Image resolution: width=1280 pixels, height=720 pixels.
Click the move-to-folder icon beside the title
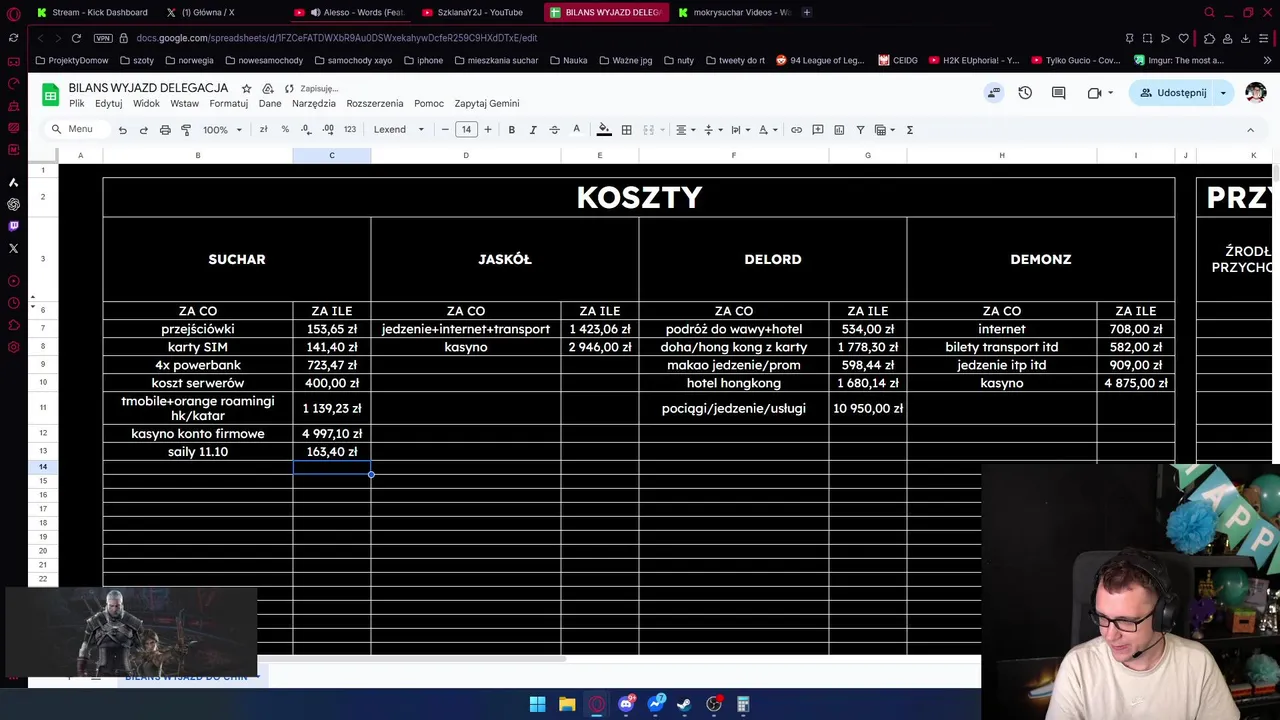click(267, 88)
